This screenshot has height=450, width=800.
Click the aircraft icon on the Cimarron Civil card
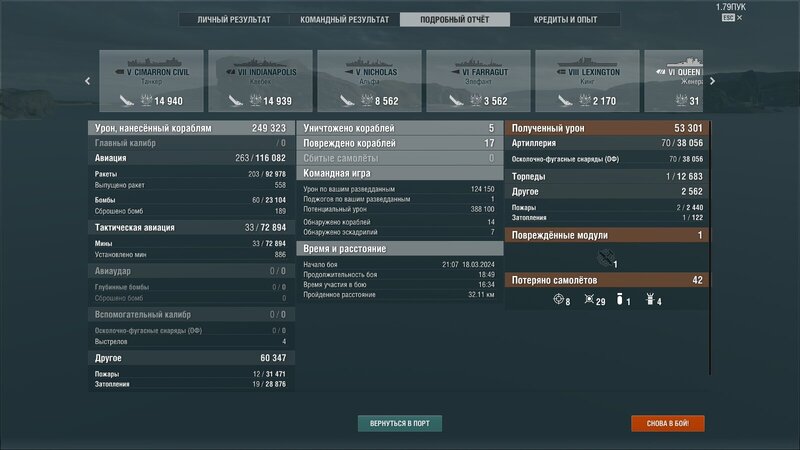coord(127,101)
